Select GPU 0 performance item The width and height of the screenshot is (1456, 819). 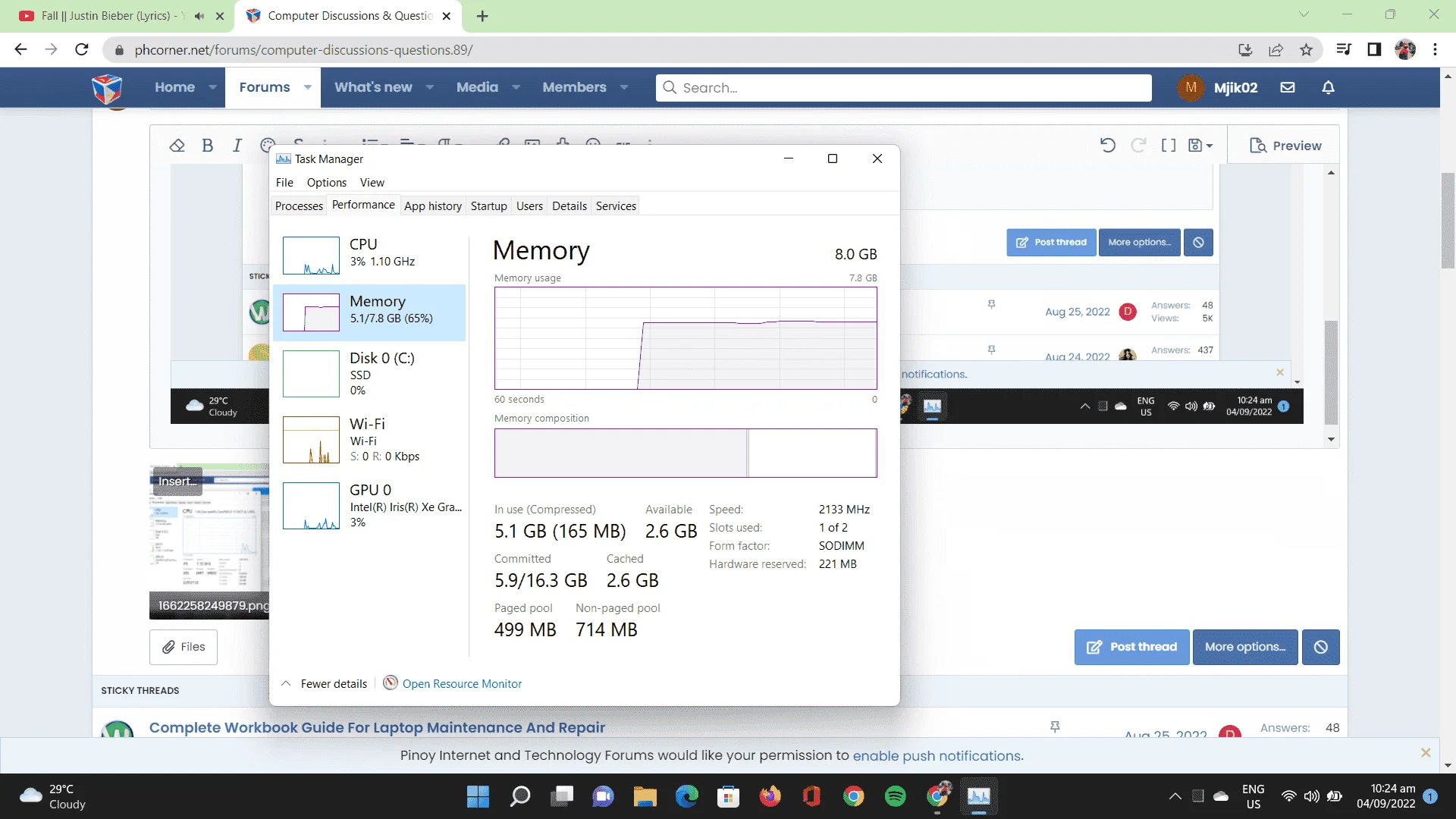coord(369,506)
